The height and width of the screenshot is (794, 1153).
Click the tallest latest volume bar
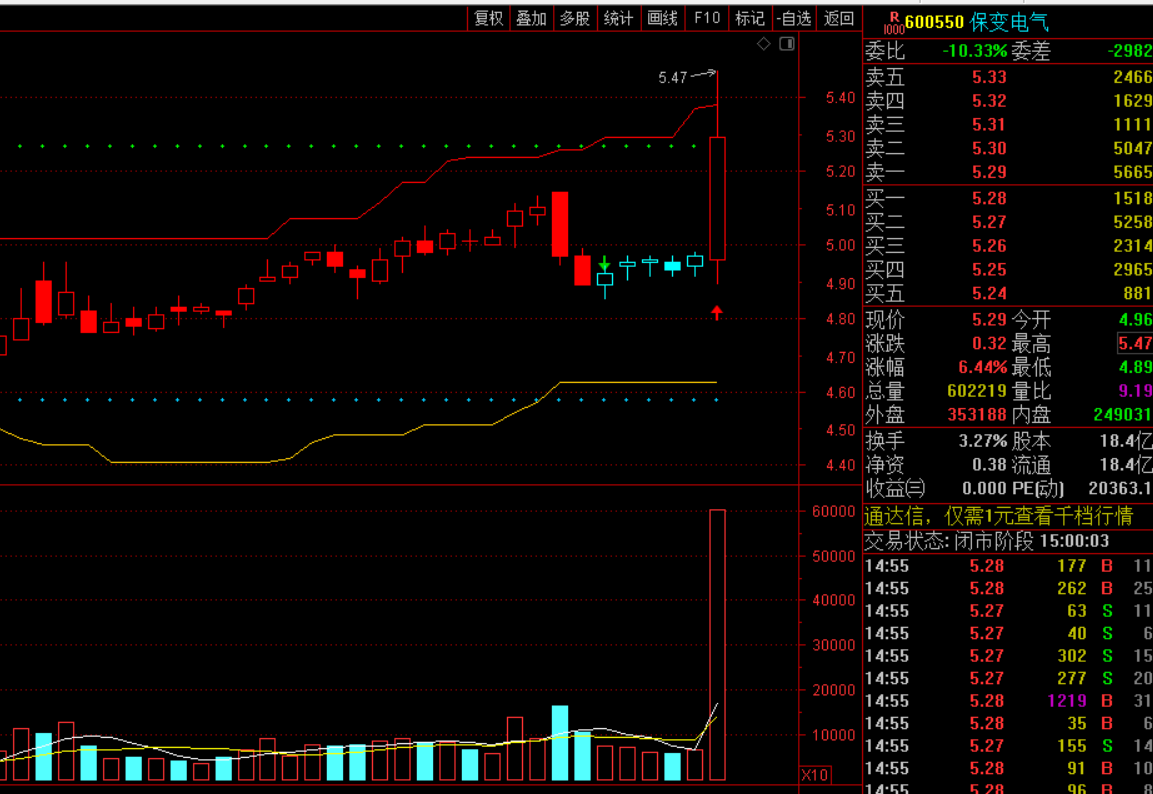(717, 645)
